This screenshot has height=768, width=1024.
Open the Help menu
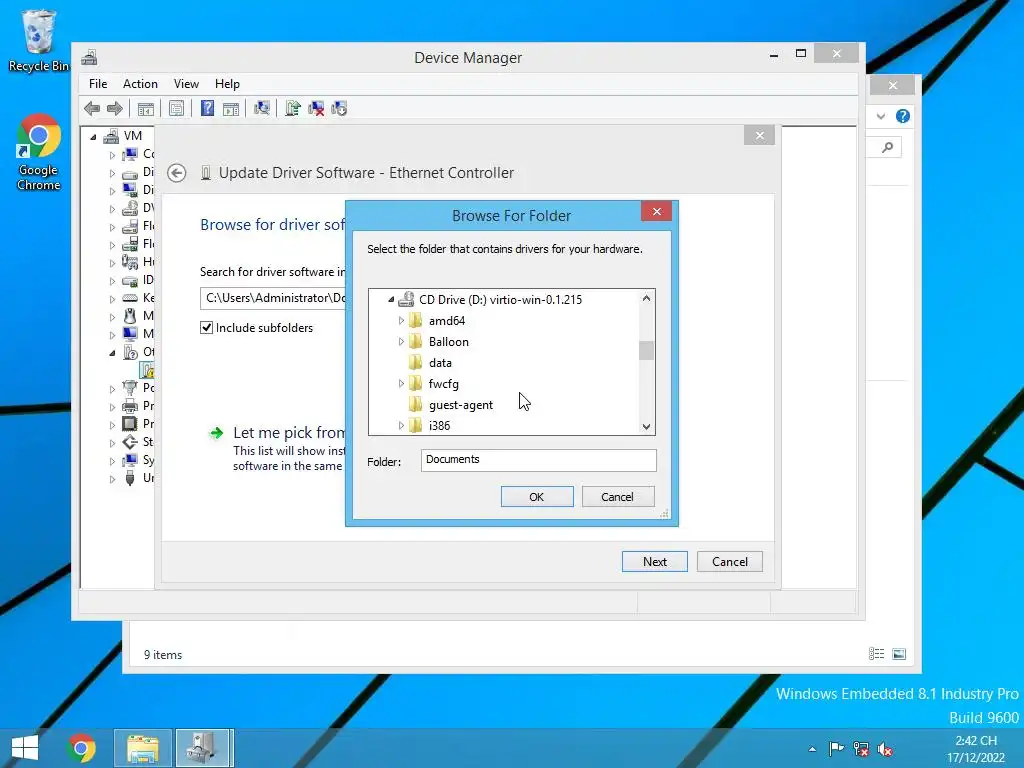click(x=227, y=84)
